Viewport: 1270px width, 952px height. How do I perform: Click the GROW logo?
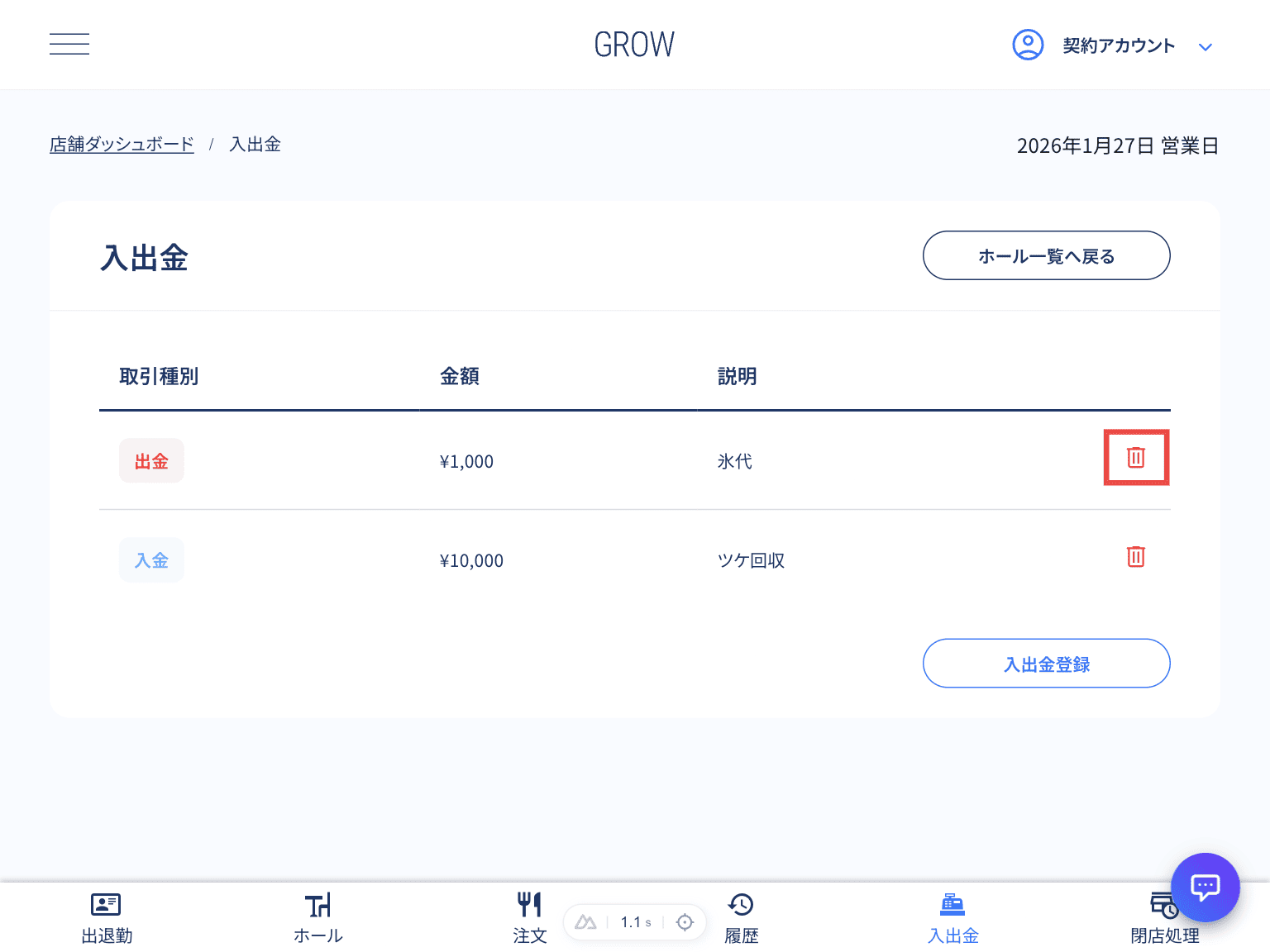[x=634, y=45]
